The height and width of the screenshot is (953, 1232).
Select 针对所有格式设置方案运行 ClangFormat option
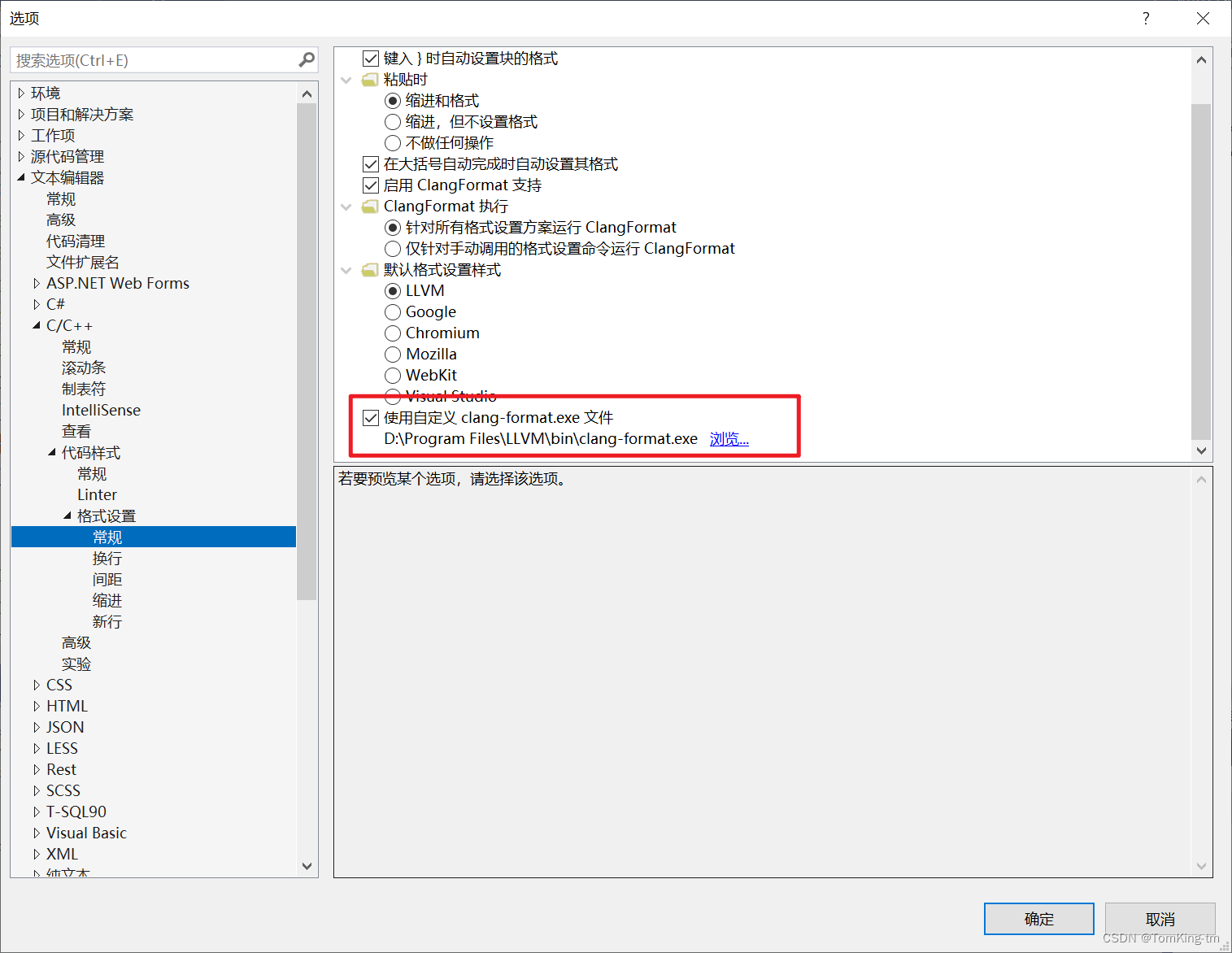click(393, 227)
